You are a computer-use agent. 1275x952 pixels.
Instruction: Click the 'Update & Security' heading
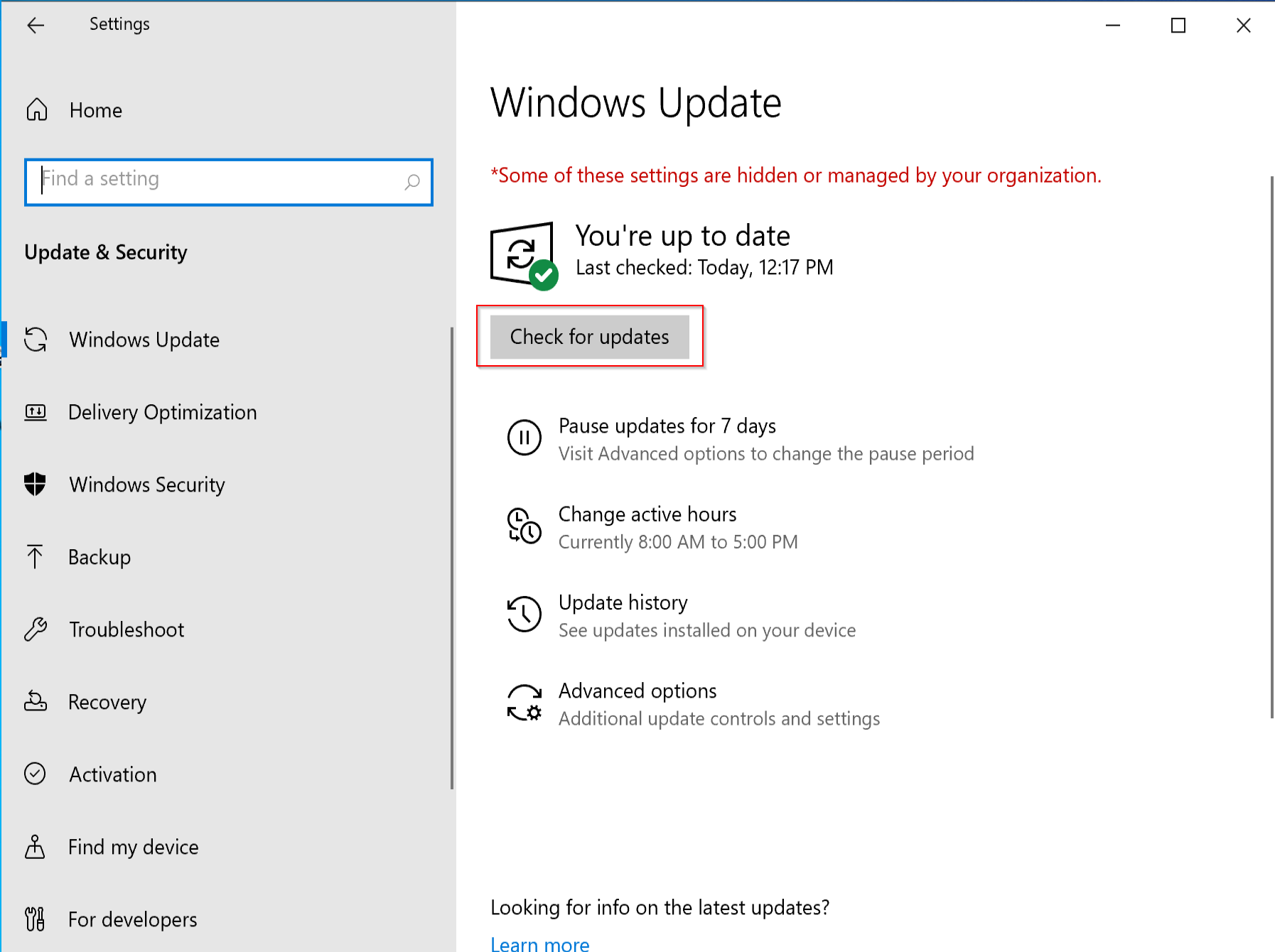click(106, 252)
